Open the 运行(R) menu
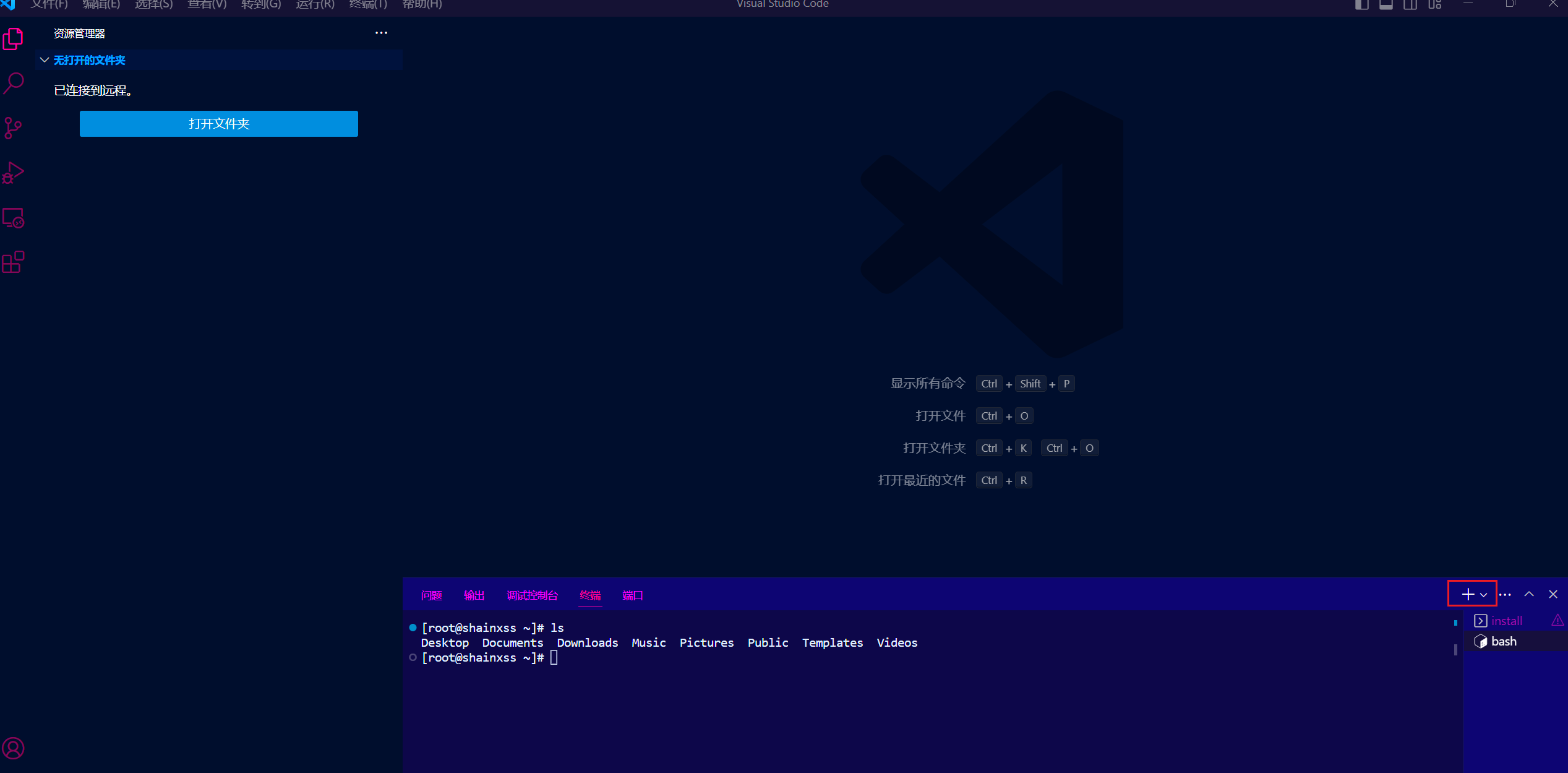Image resolution: width=1568 pixels, height=773 pixels. click(314, 4)
